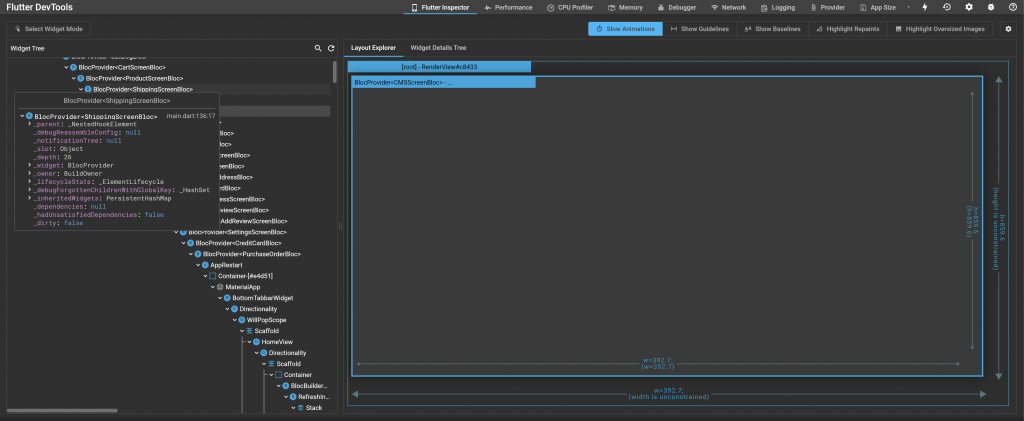Open the Network tab

(x=729, y=7)
